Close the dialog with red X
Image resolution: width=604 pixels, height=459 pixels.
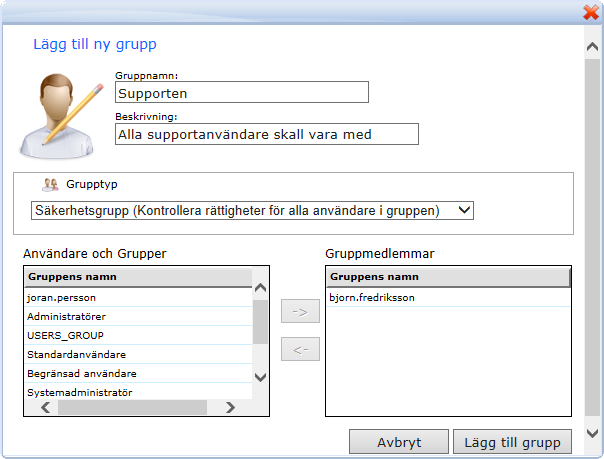tap(590, 12)
